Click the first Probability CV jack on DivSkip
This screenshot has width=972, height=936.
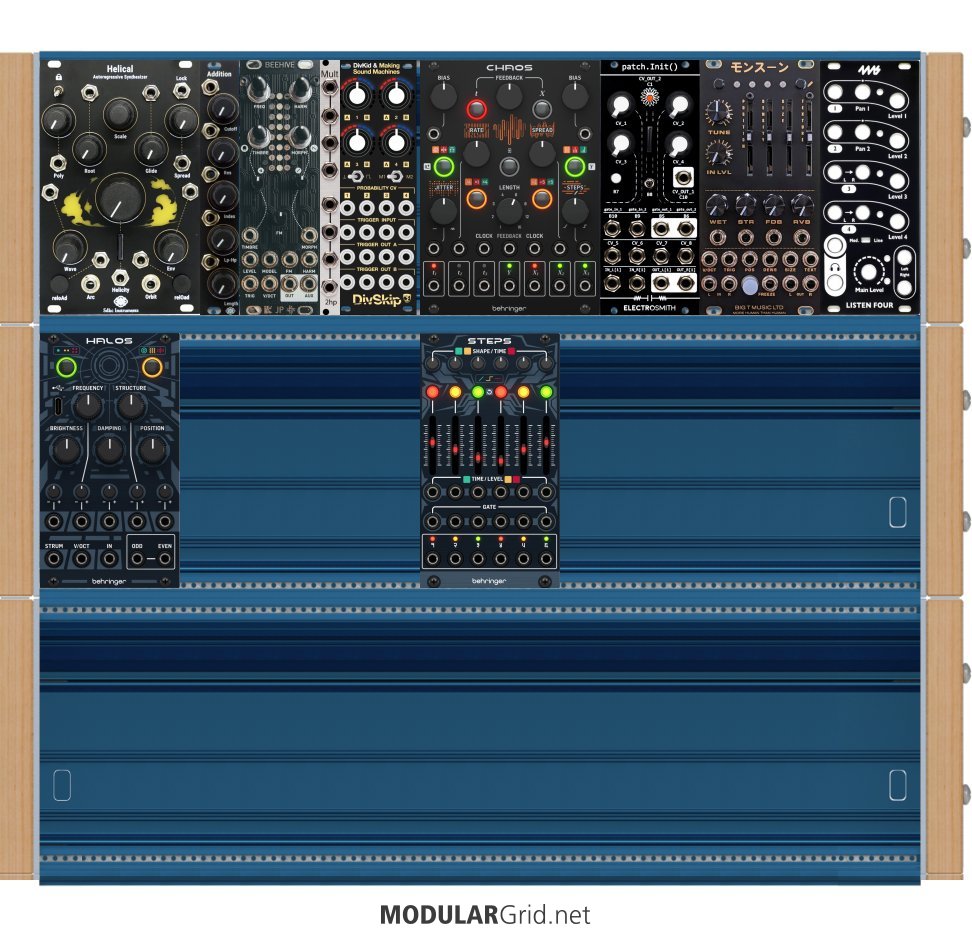347,208
